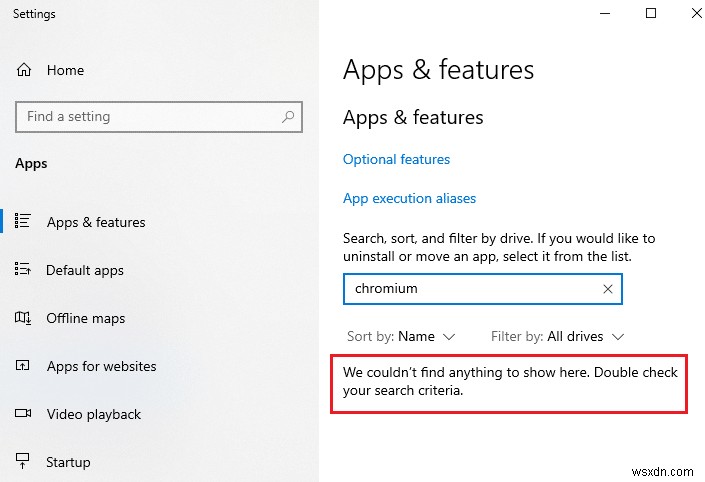
Task: Click the app search box containing chromium
Action: [x=470, y=289]
